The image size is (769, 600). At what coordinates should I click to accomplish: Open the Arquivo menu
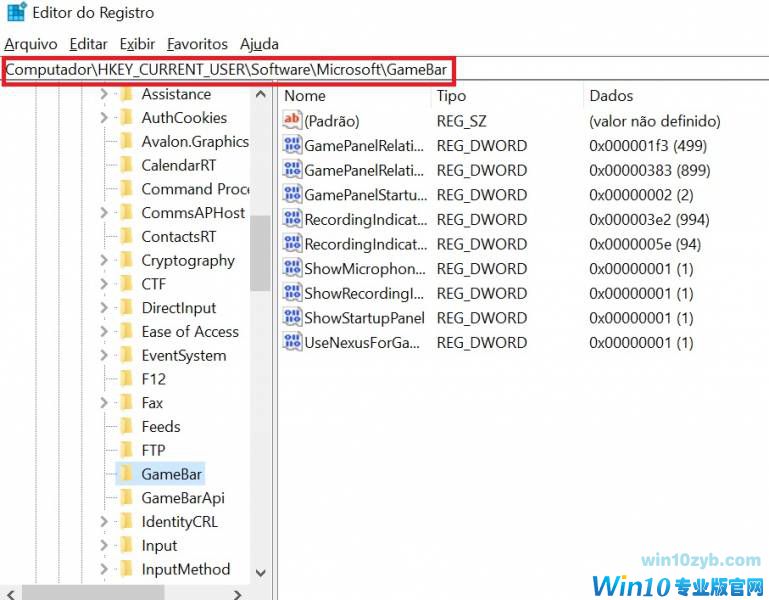pyautogui.click(x=30, y=44)
